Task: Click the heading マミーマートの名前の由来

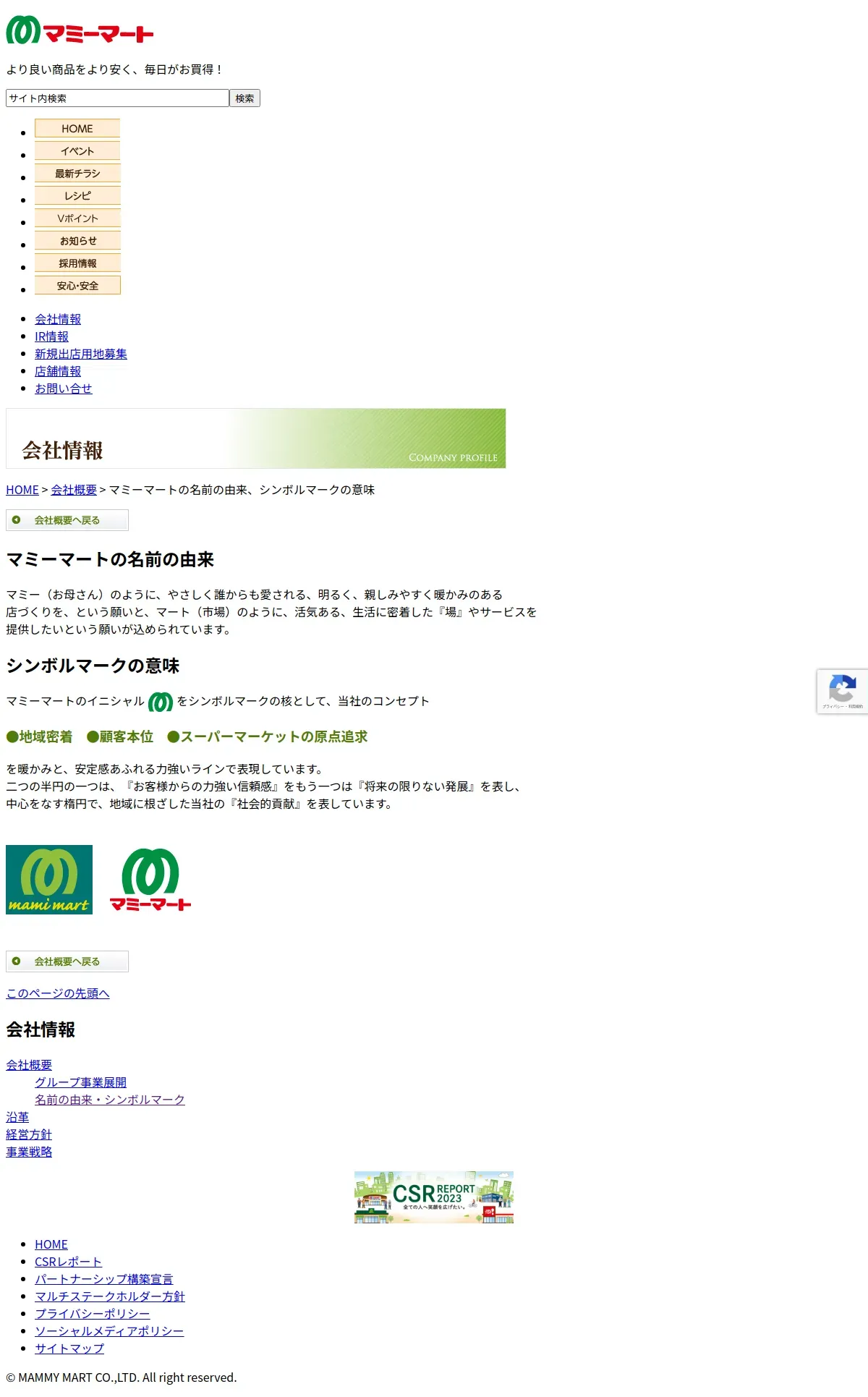Action: pos(110,559)
